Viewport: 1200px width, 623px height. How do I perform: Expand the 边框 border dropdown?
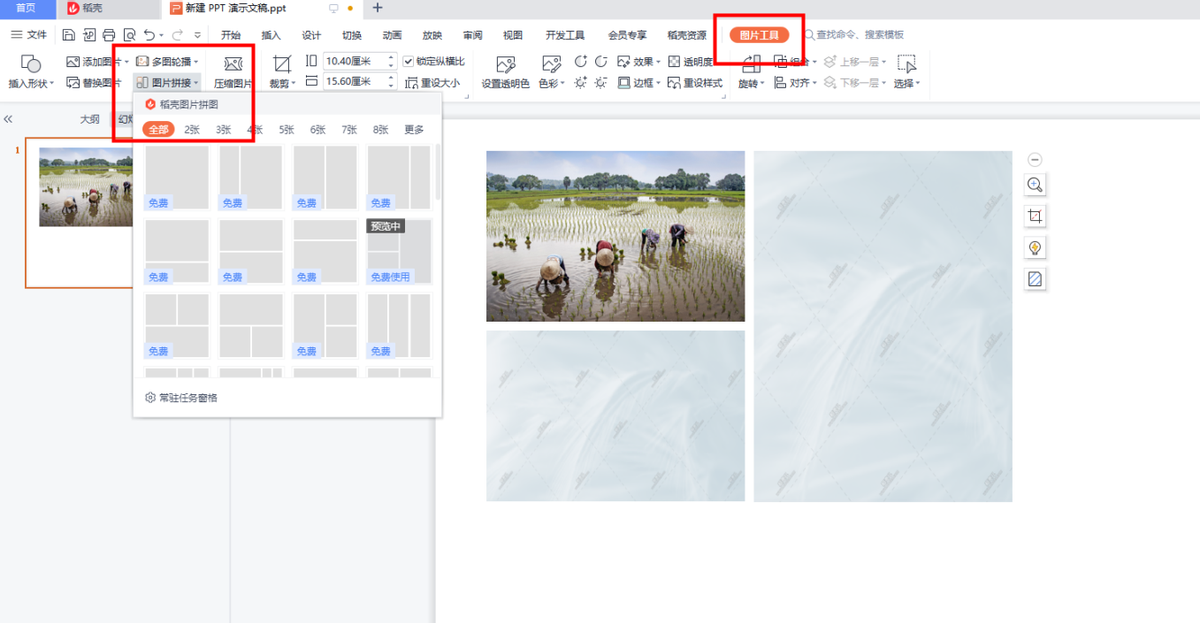click(659, 83)
